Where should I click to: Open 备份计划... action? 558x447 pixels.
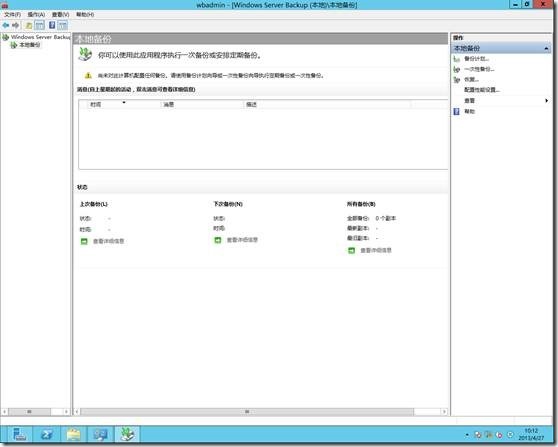pos(476,59)
